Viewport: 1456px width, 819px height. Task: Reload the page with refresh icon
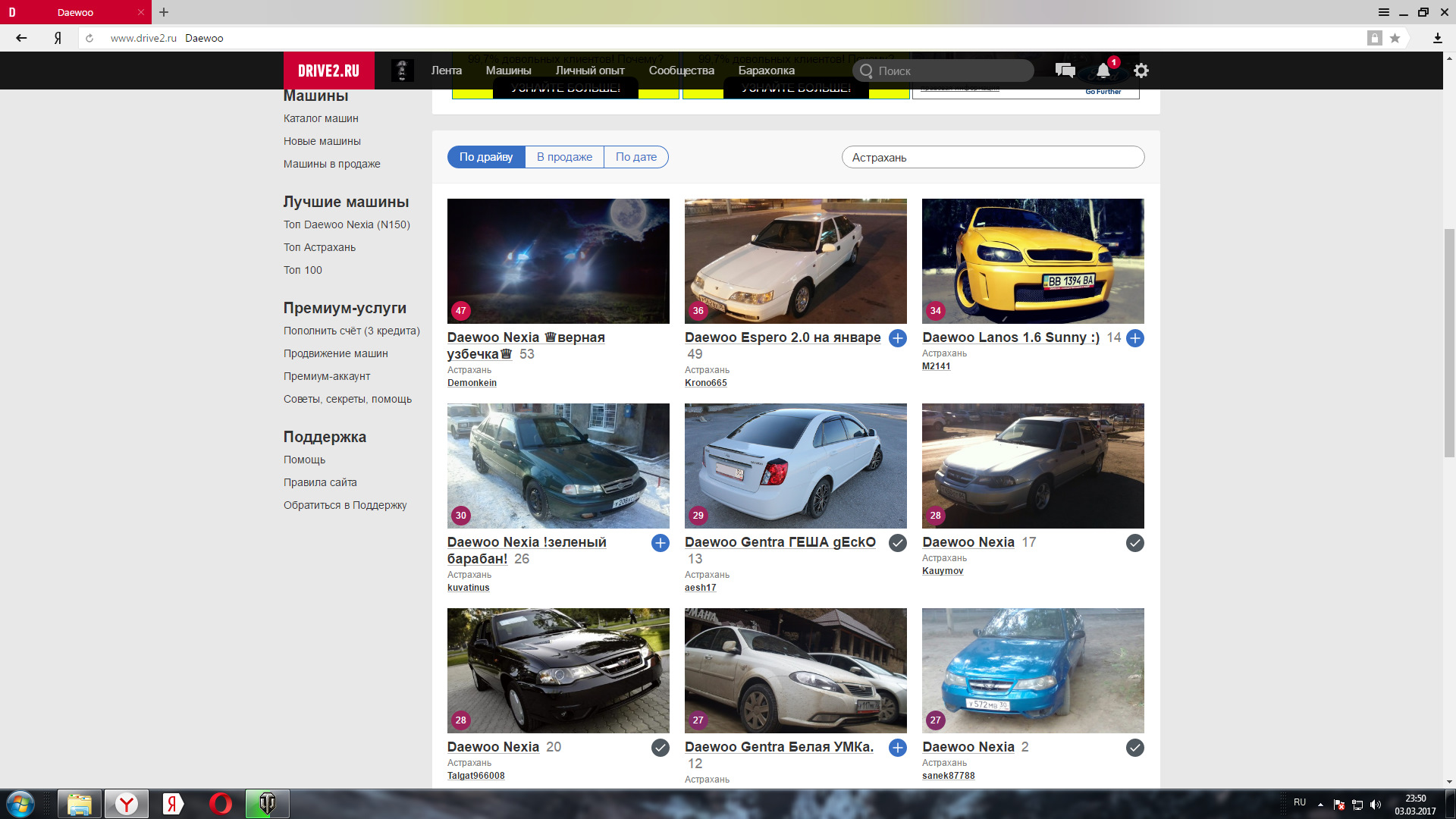pyautogui.click(x=89, y=38)
